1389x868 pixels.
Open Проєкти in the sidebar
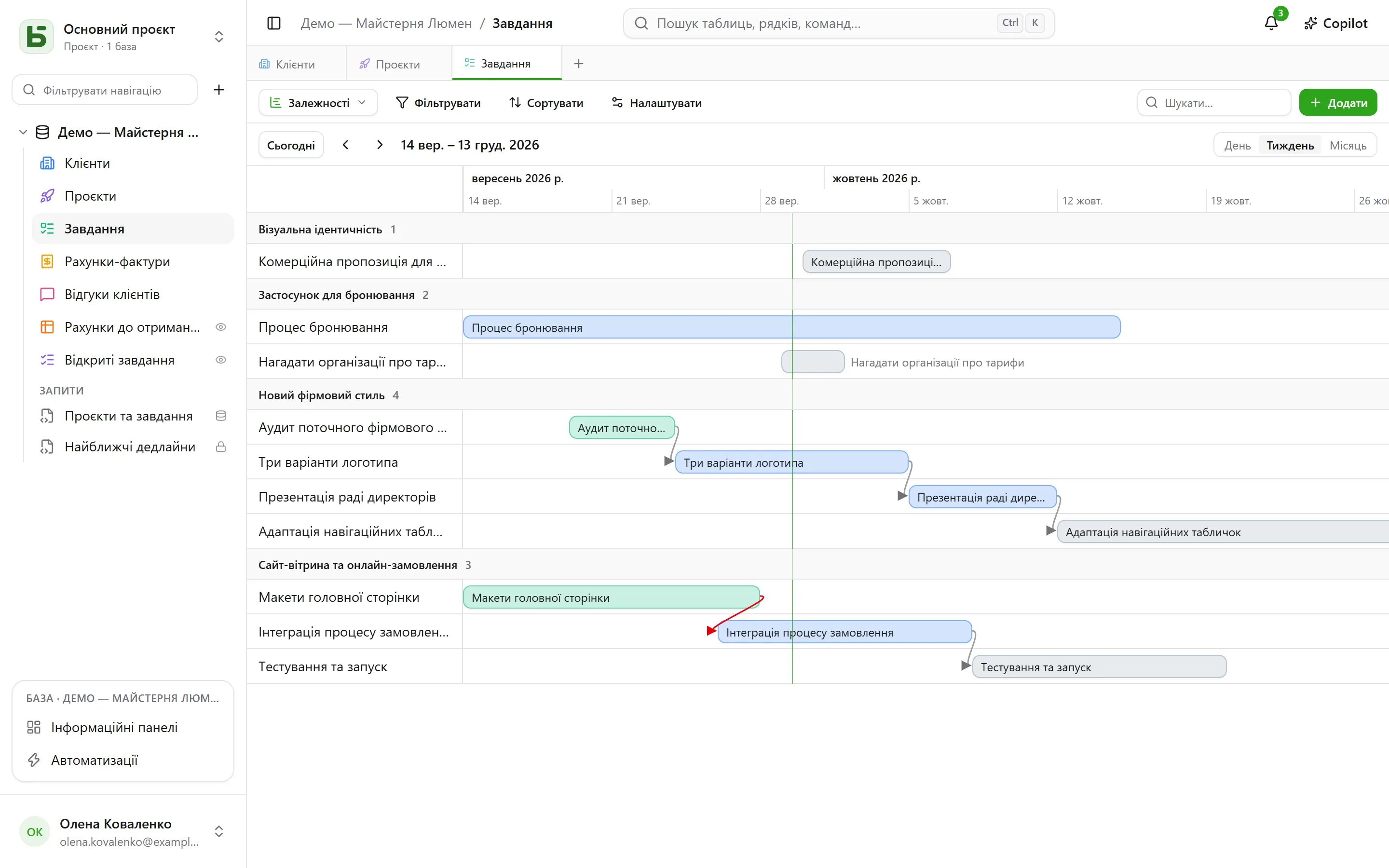point(133,196)
